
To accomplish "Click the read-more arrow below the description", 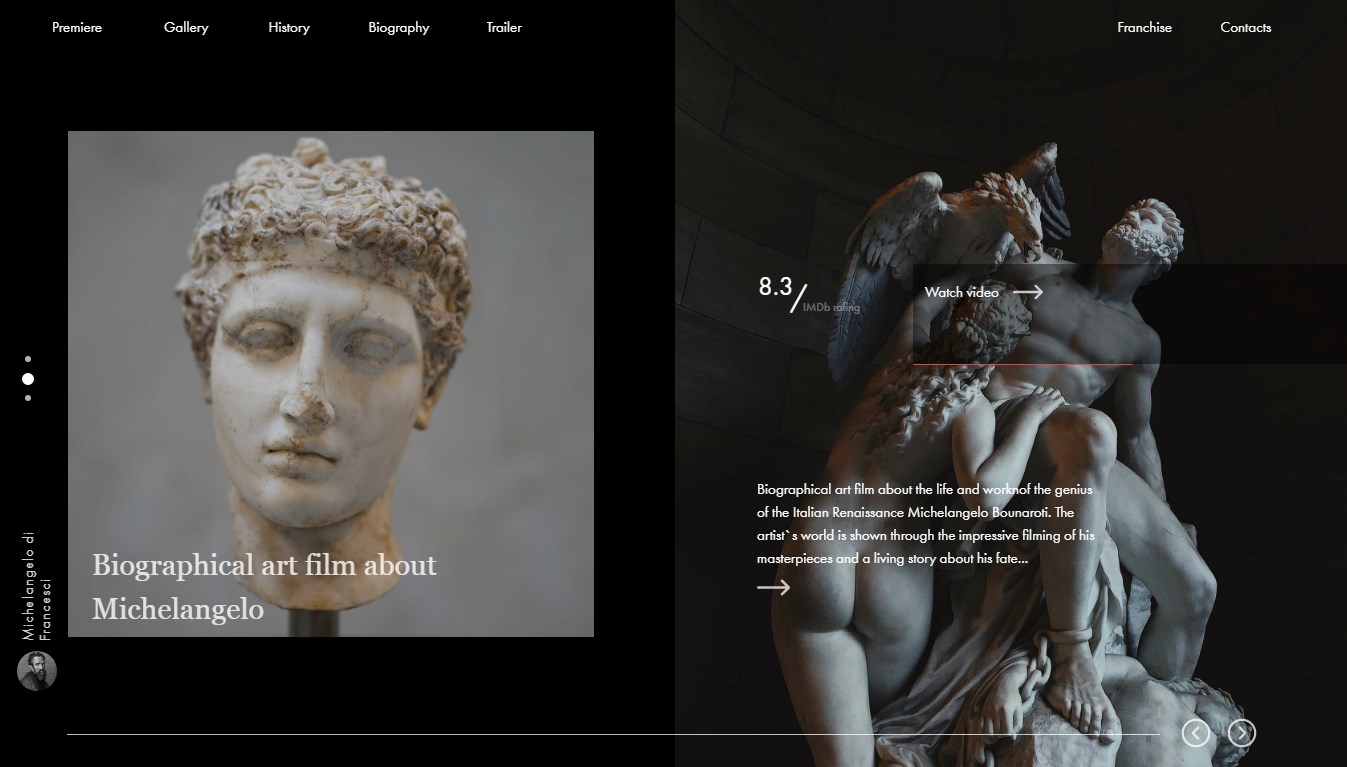I will (773, 587).
